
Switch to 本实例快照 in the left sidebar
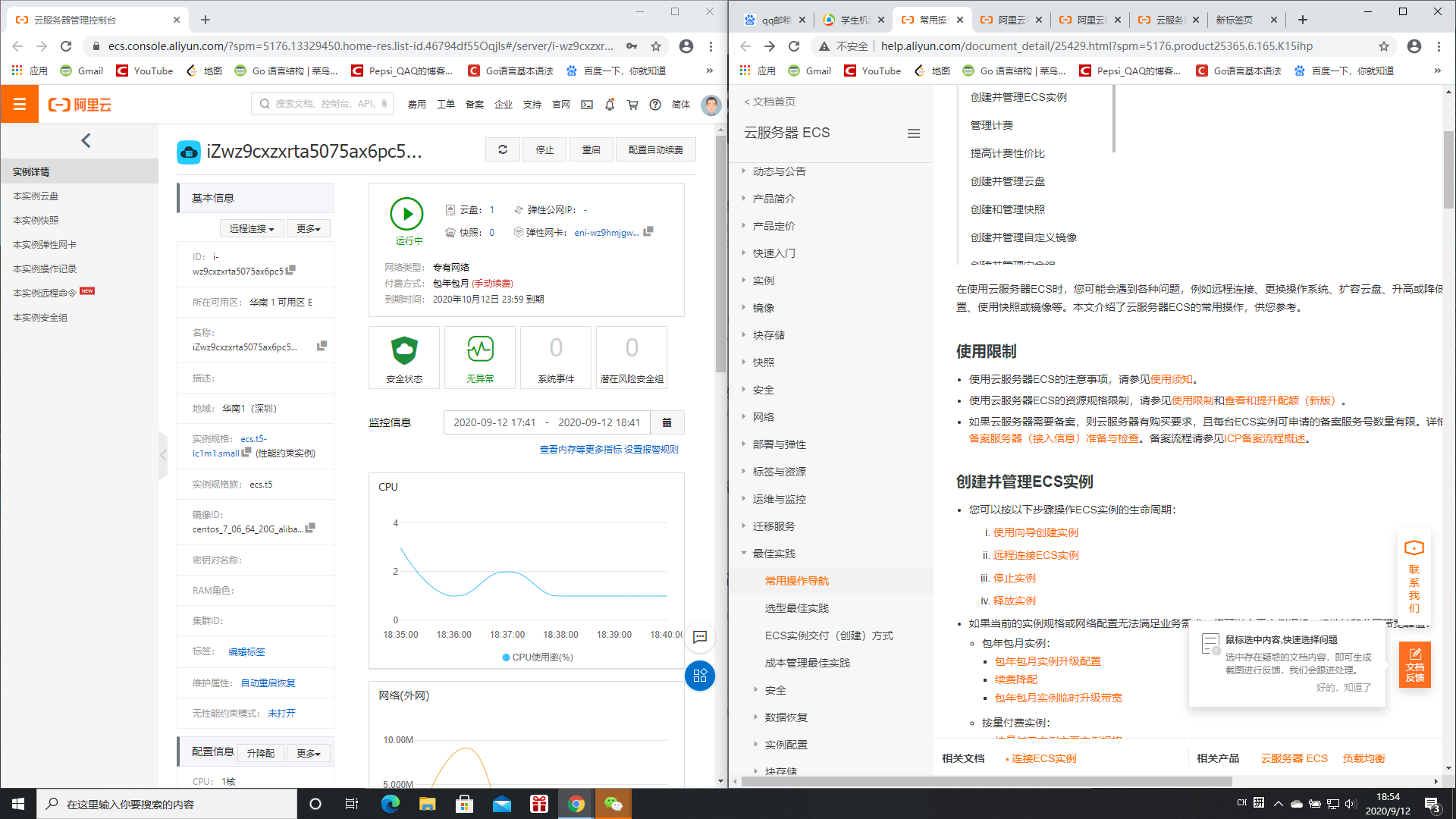[x=35, y=220]
